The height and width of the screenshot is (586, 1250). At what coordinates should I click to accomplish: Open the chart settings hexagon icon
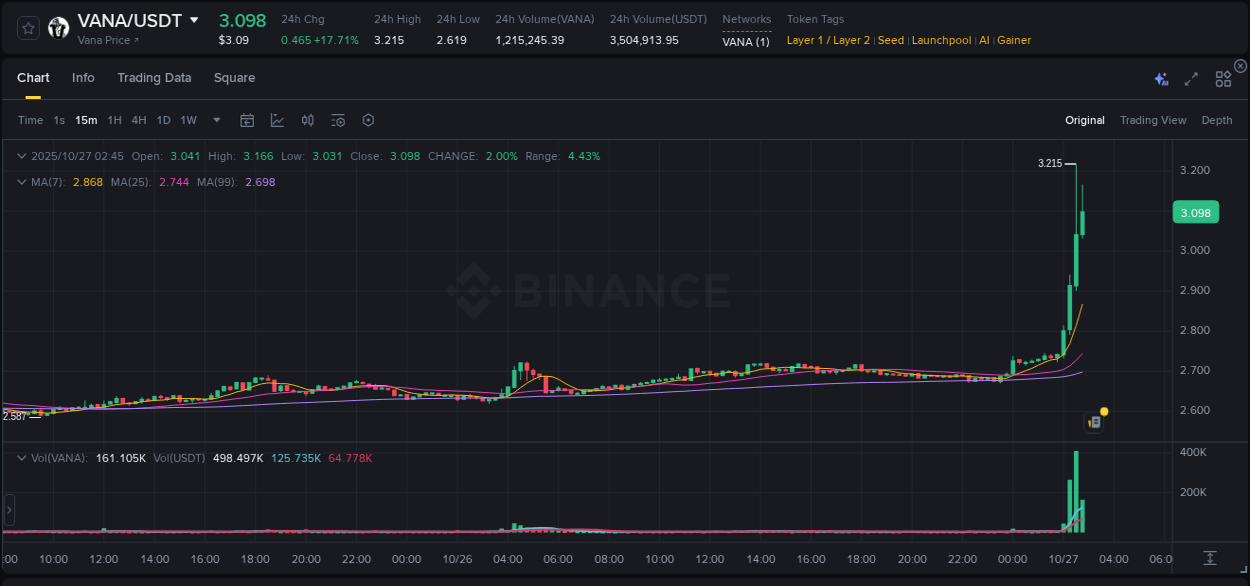(368, 120)
